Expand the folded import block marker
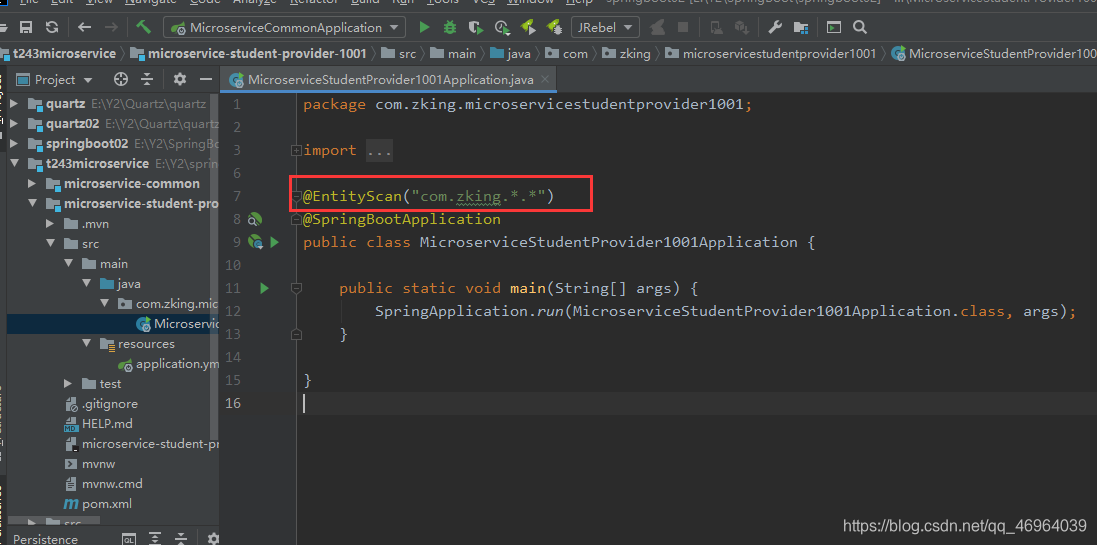1097x545 pixels. coord(297,150)
